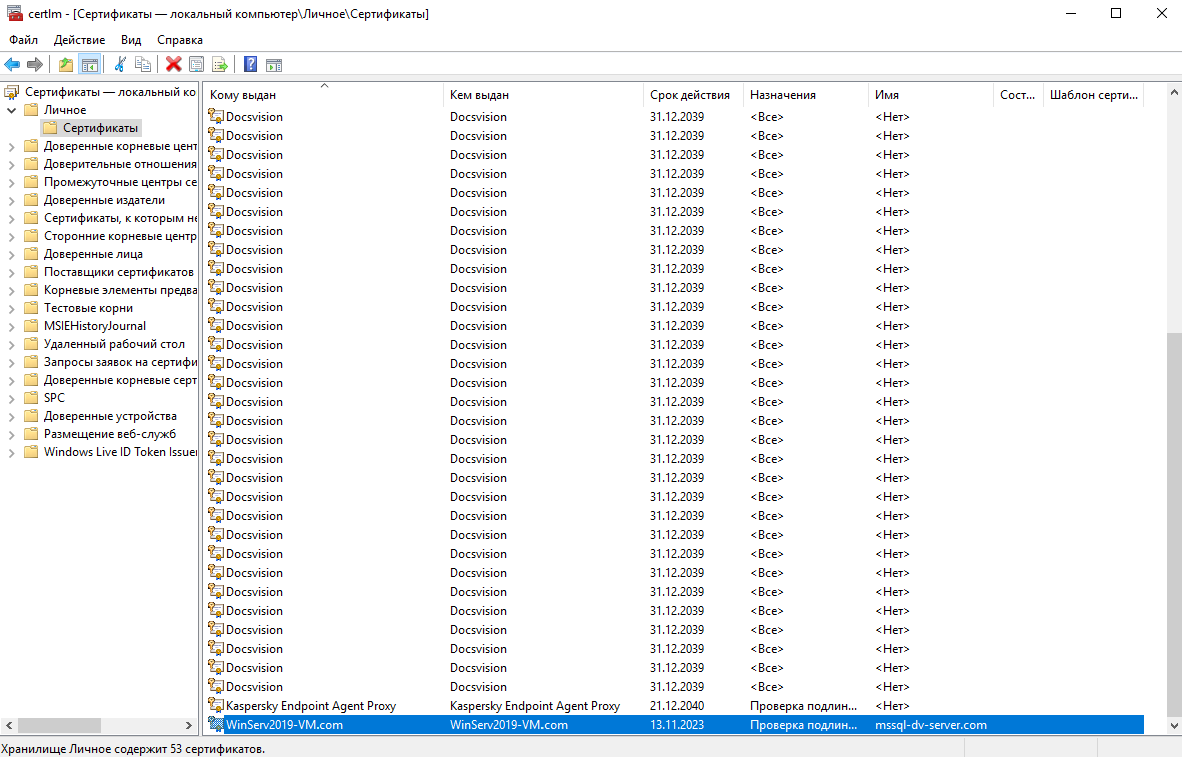
Task: Toggle Show/Hide Action Pane toolbar icon
Action: coord(274,65)
